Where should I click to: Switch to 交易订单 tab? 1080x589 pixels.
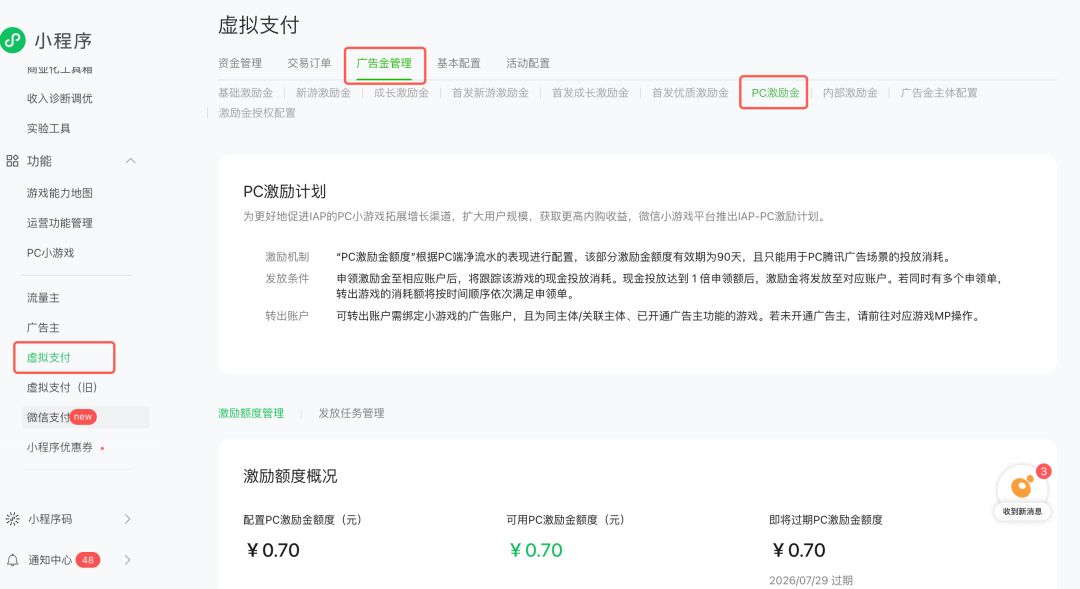pyautogui.click(x=309, y=63)
